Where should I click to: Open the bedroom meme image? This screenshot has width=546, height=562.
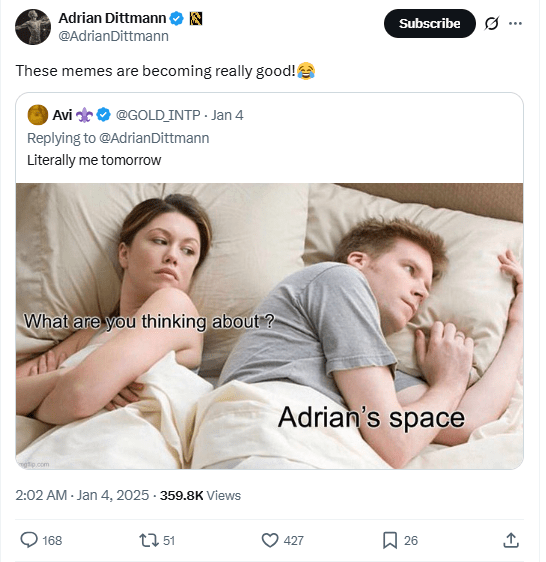(x=269, y=326)
